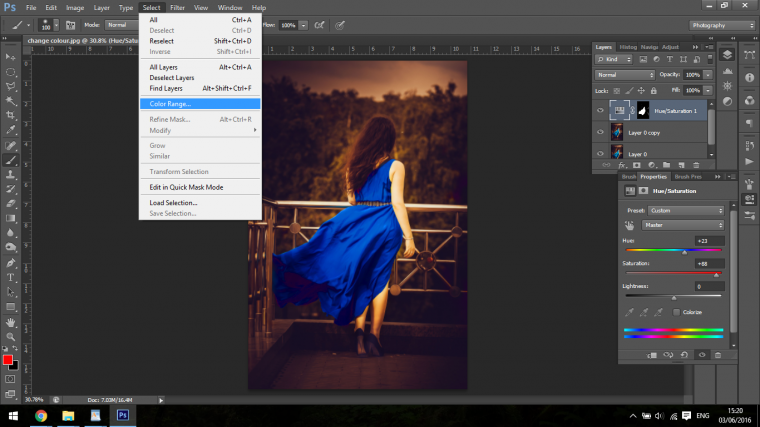Select the History Brush tool

coord(10,189)
